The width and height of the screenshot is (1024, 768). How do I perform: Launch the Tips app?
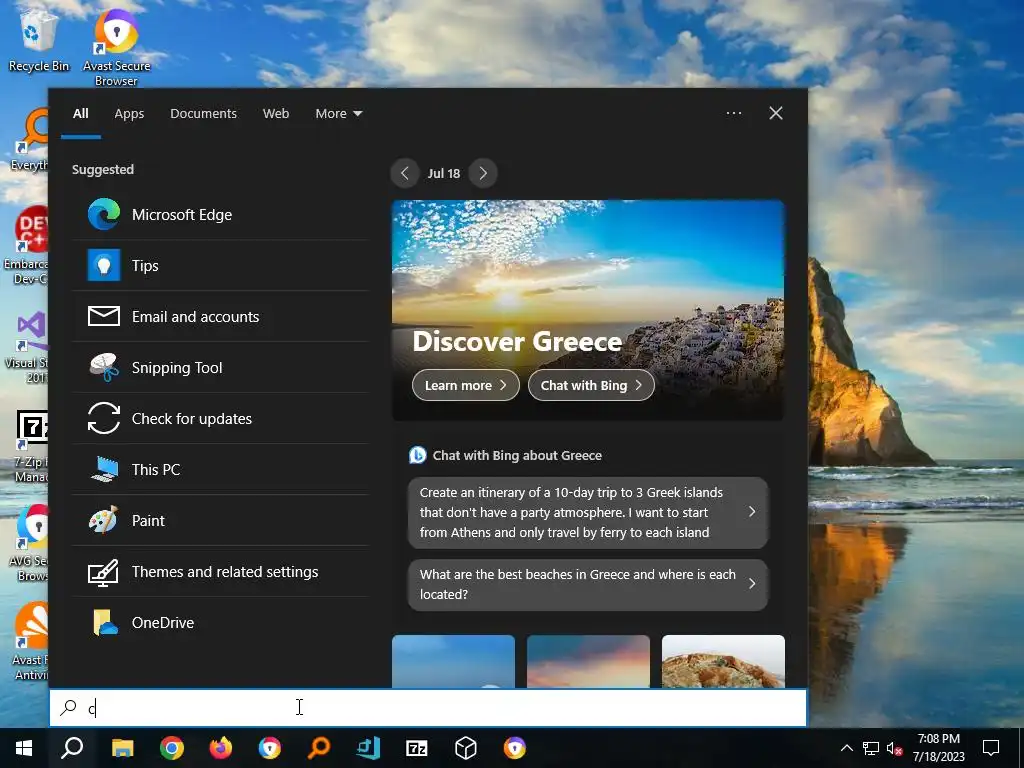[221, 266]
